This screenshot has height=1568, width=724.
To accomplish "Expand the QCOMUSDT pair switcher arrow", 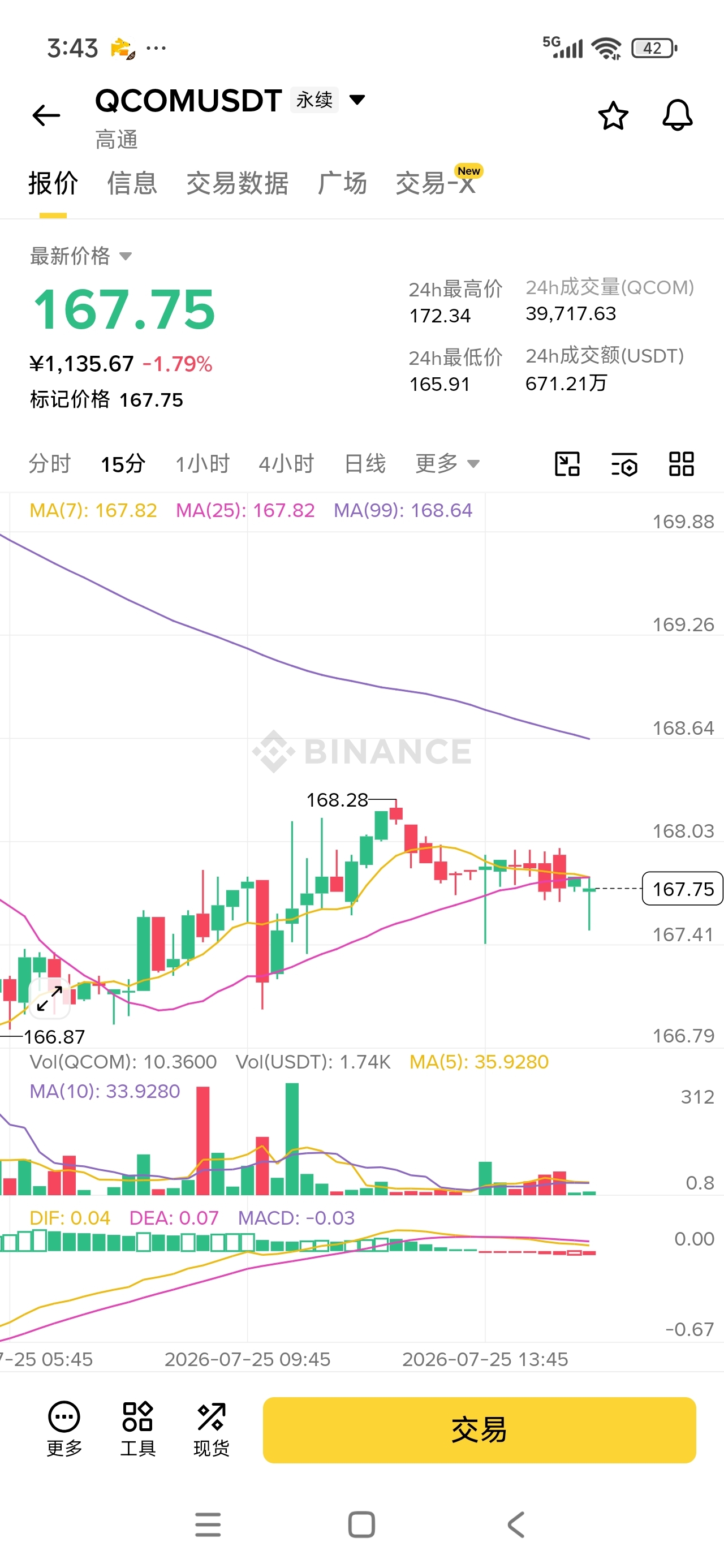I will pos(357,100).
